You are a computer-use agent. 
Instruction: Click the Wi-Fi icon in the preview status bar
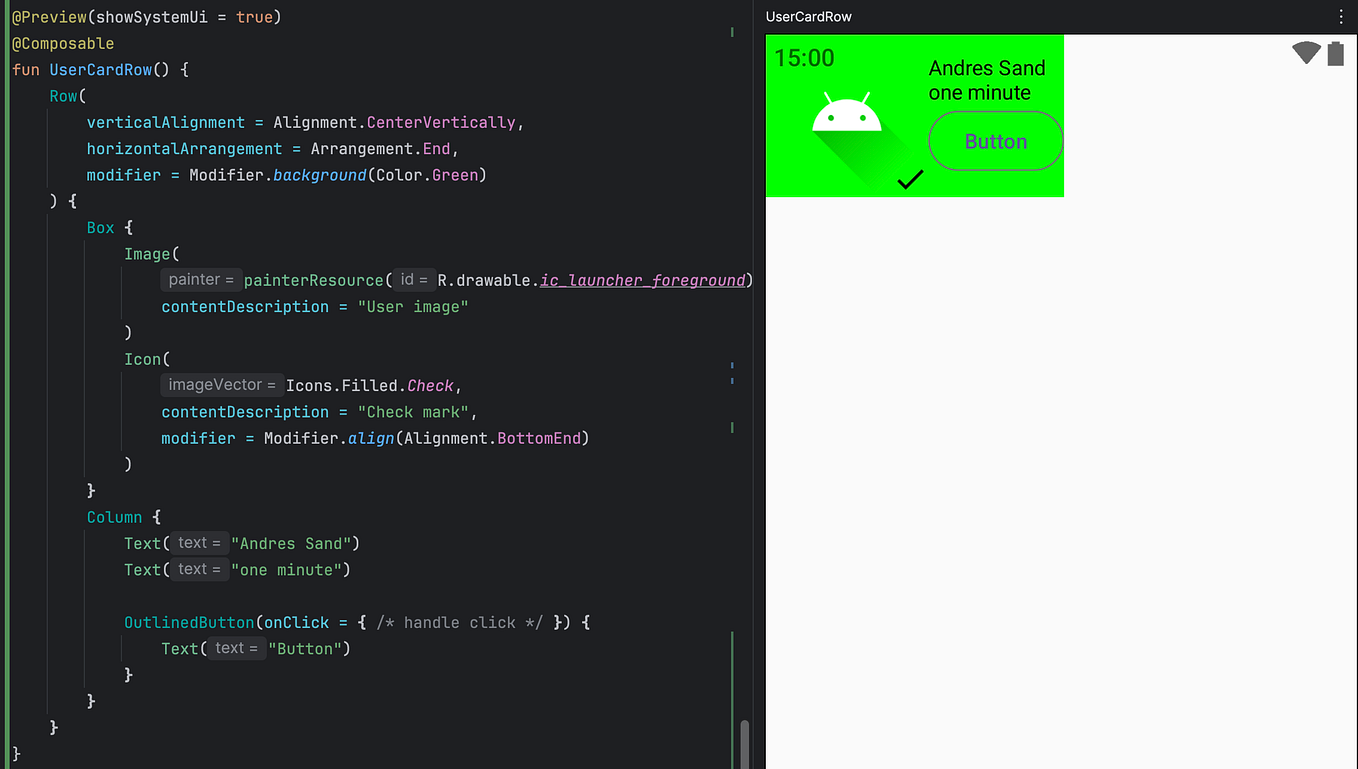(1305, 53)
